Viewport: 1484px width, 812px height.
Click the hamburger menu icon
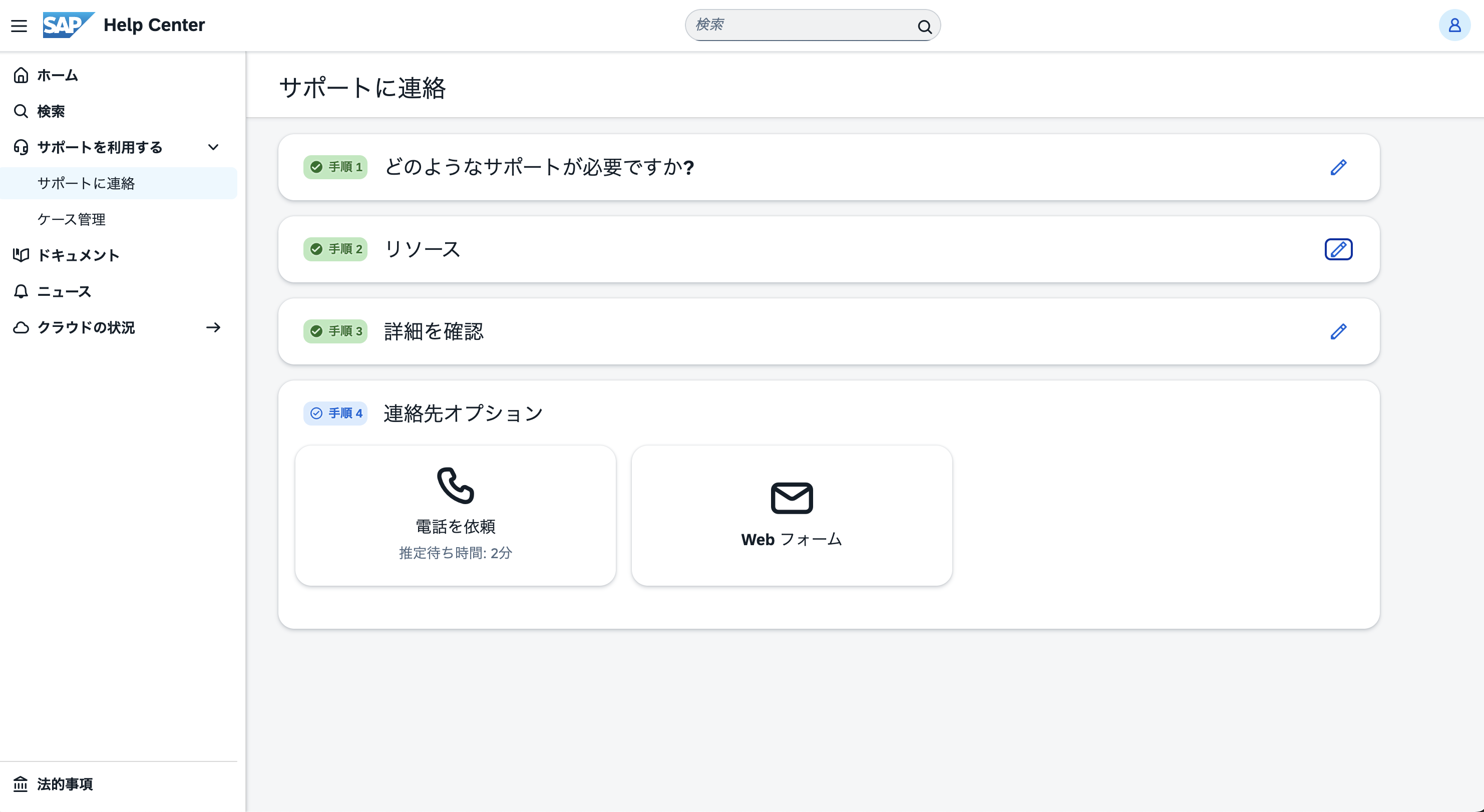19,26
